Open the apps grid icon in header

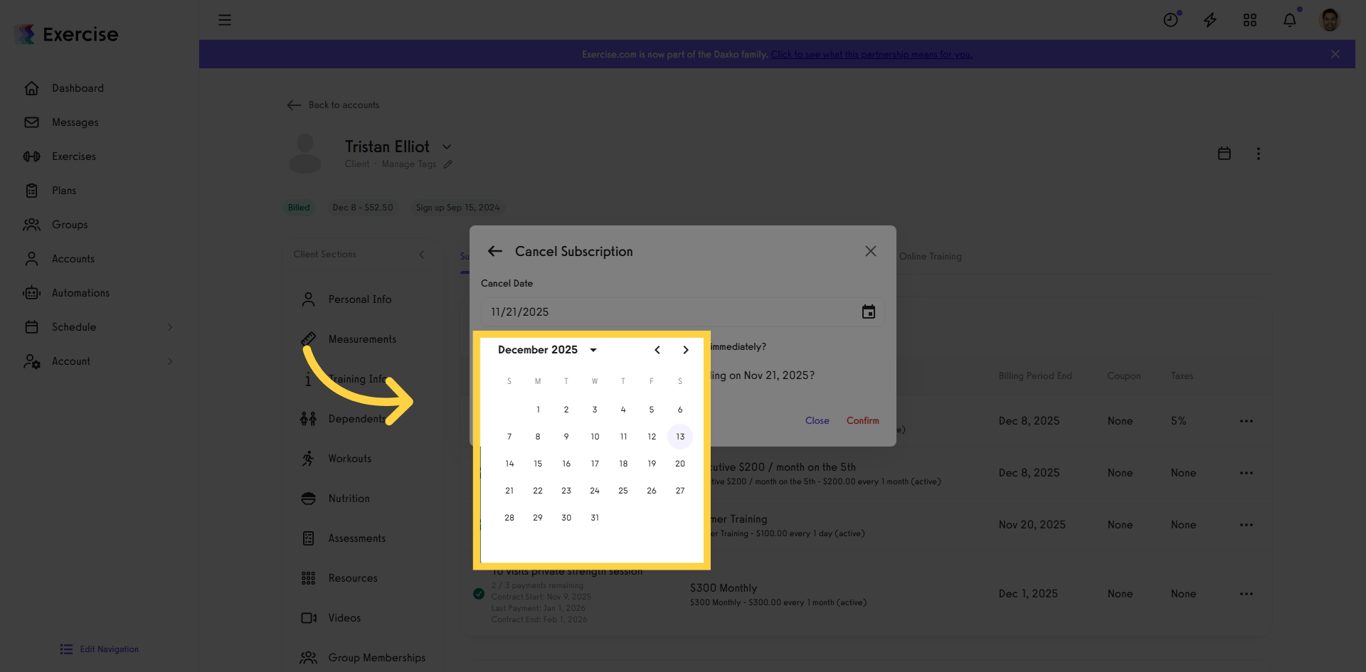[1250, 19]
